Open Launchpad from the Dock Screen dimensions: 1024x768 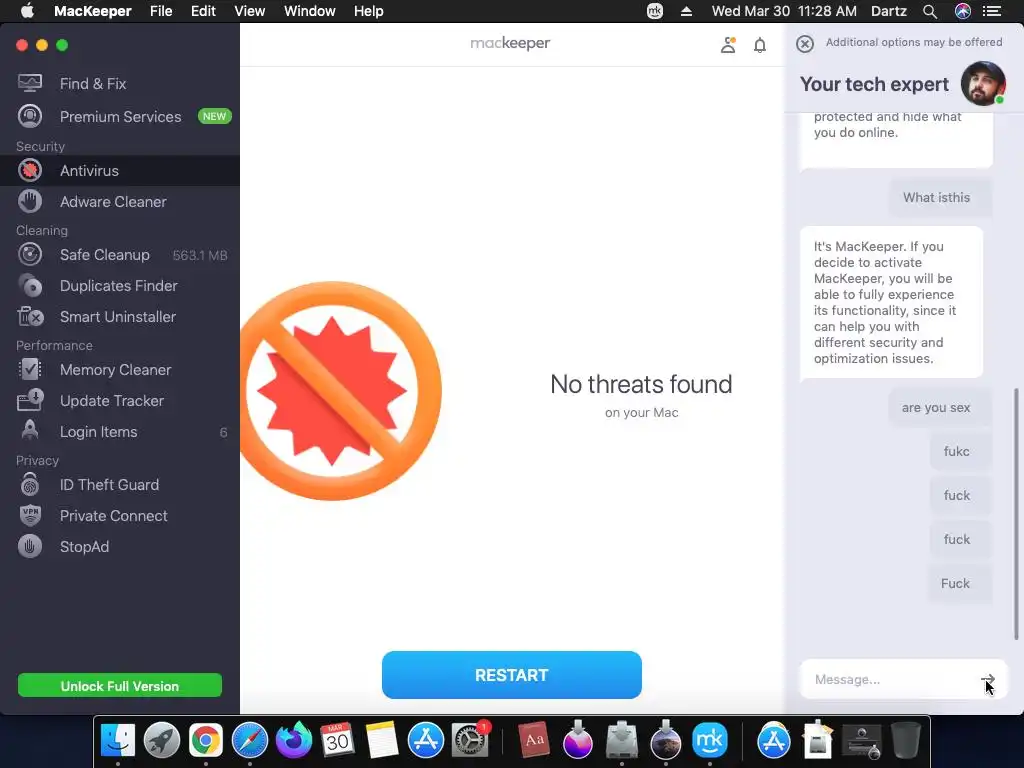pyautogui.click(x=162, y=741)
